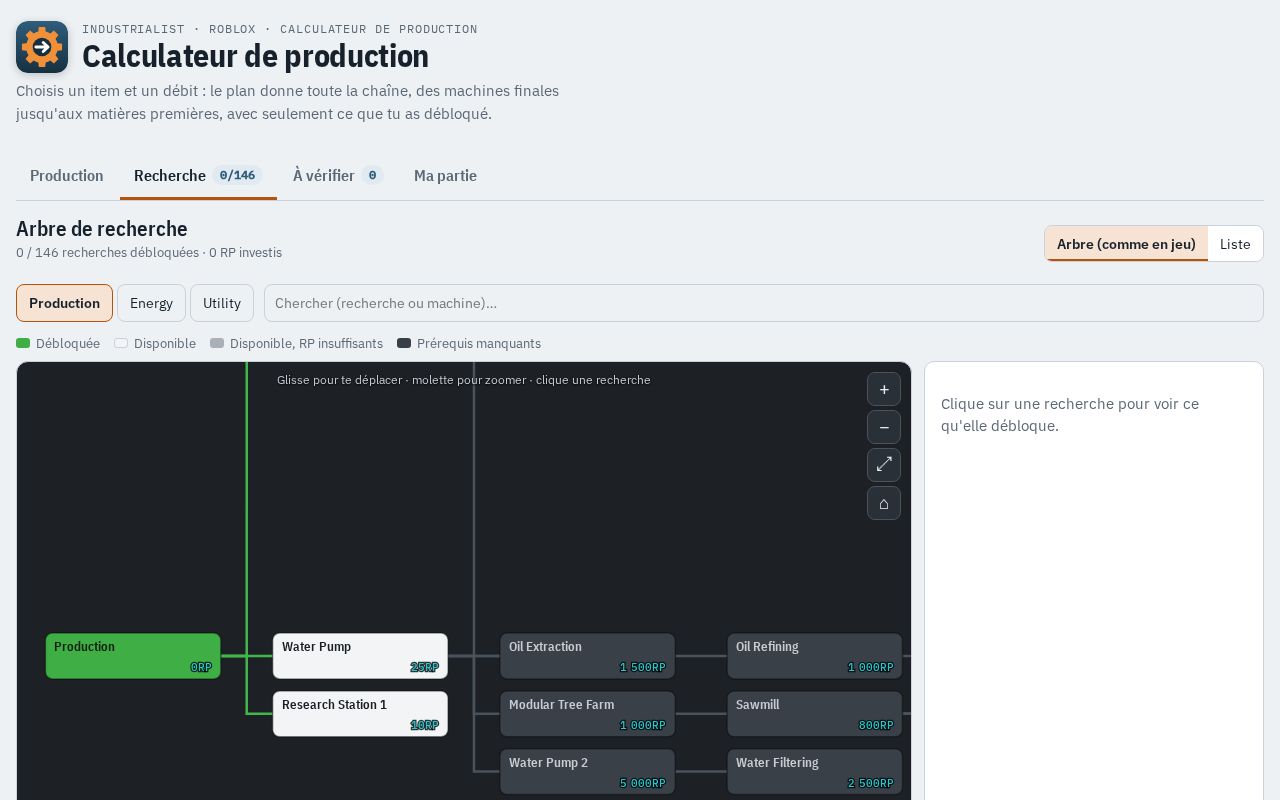Zoom out with the minus button

point(884,427)
